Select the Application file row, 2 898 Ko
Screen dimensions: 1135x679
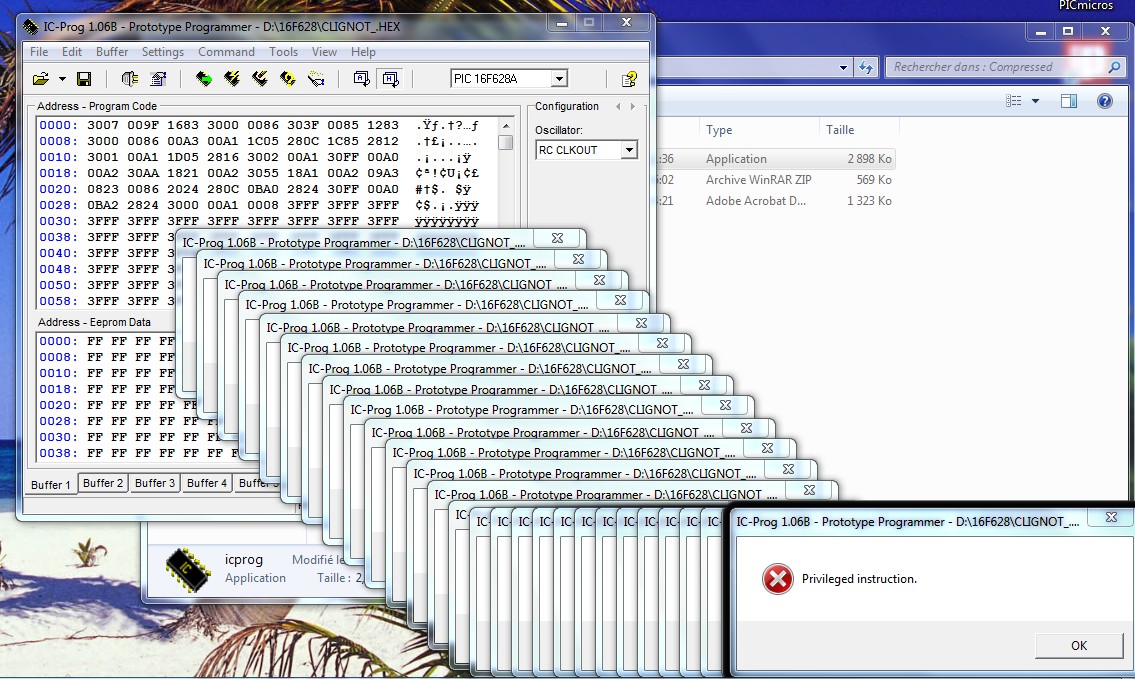[x=775, y=159]
